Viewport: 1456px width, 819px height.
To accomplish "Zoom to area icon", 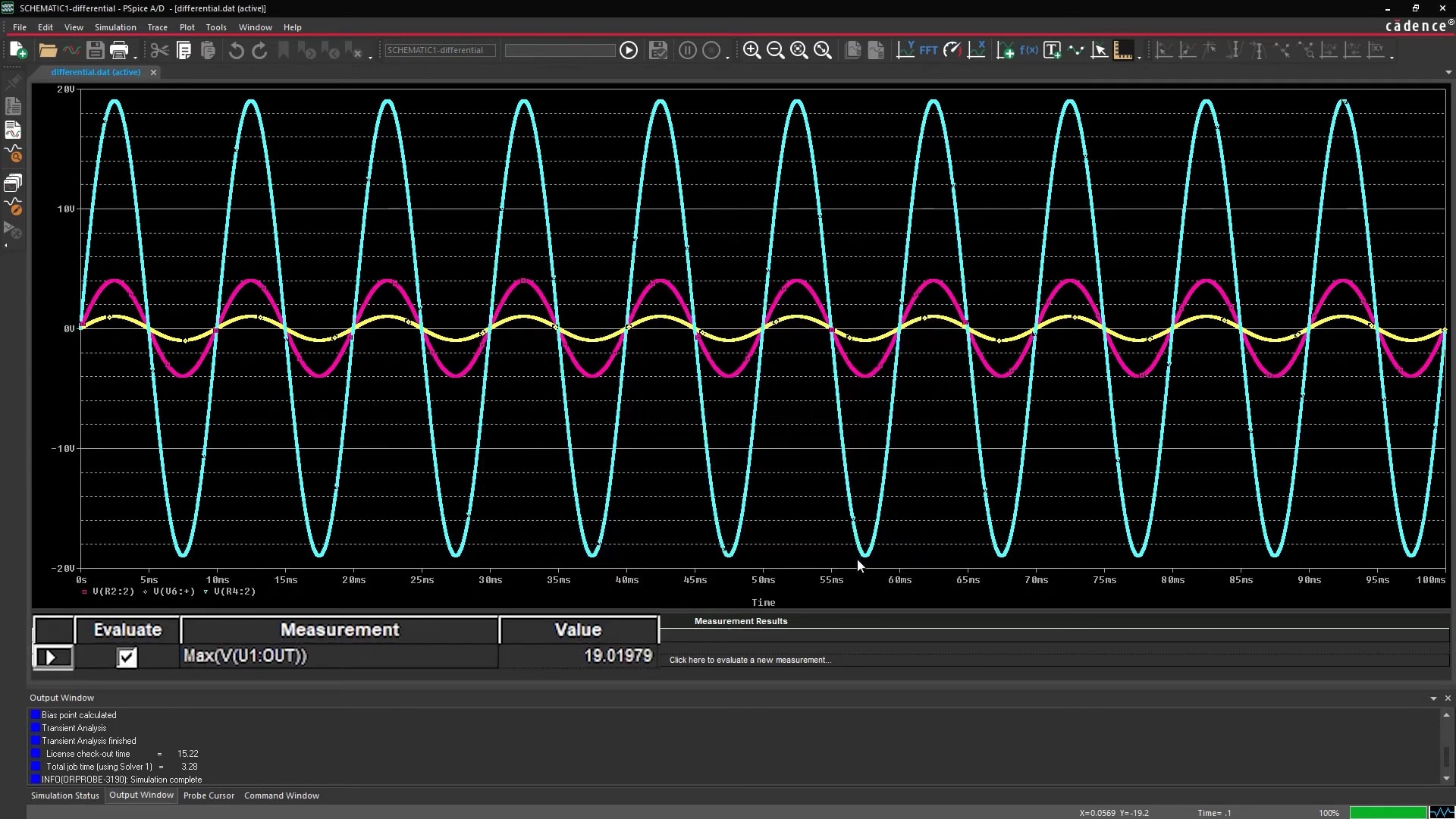I will coord(799,51).
